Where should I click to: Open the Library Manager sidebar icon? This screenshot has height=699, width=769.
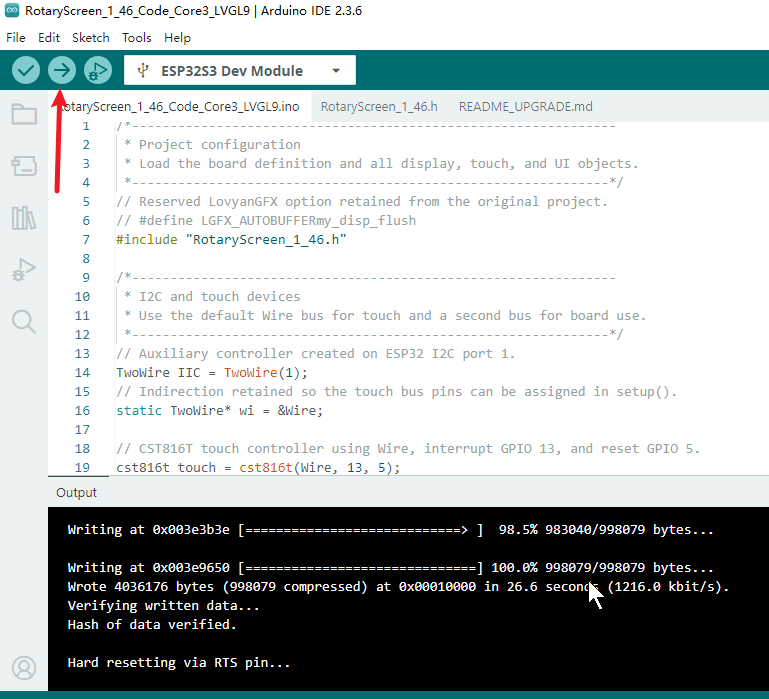click(x=24, y=218)
